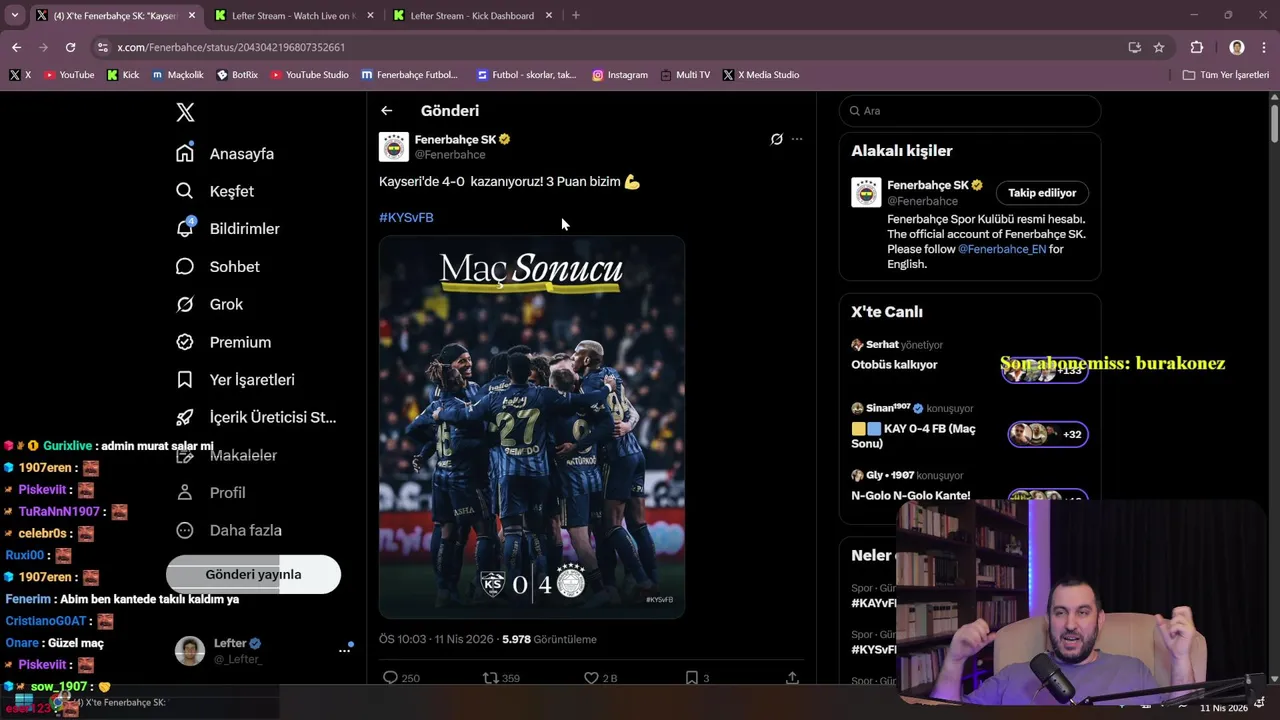Open X Media Studio bookmark
Screen dimensions: 1280x720
pos(761,75)
